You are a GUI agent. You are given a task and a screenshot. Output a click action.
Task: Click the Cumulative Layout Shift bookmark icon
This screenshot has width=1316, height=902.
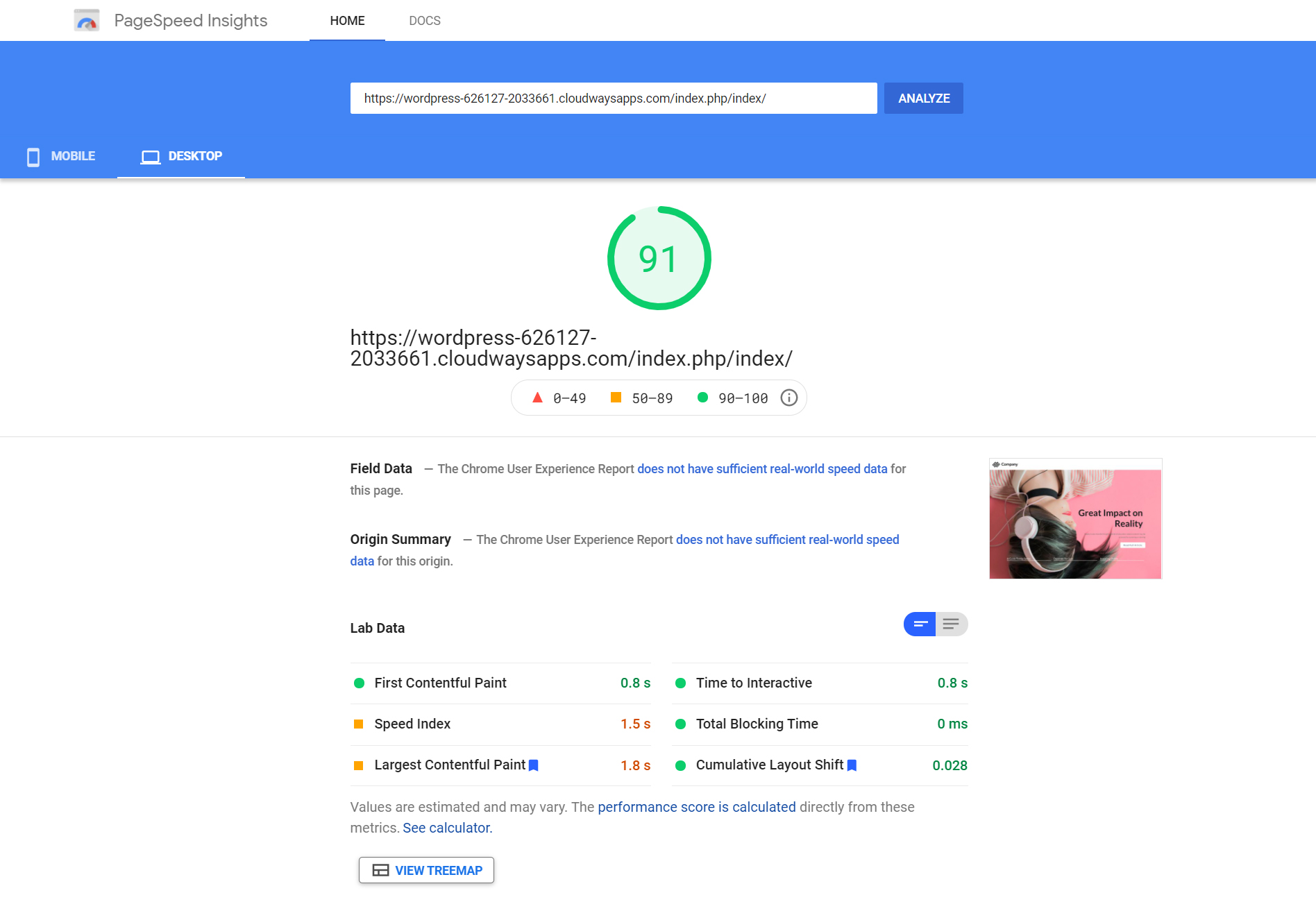852,765
